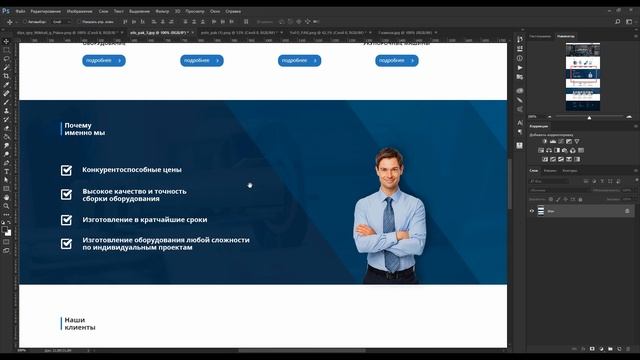Click the search magnifier in options bar

click(618, 22)
